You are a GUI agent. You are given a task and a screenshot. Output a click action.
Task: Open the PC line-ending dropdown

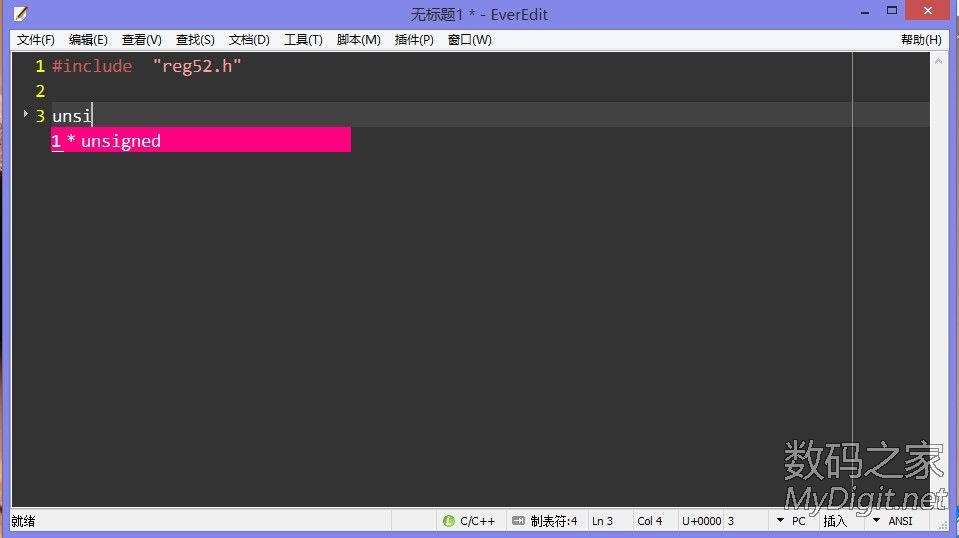pyautogui.click(x=781, y=521)
